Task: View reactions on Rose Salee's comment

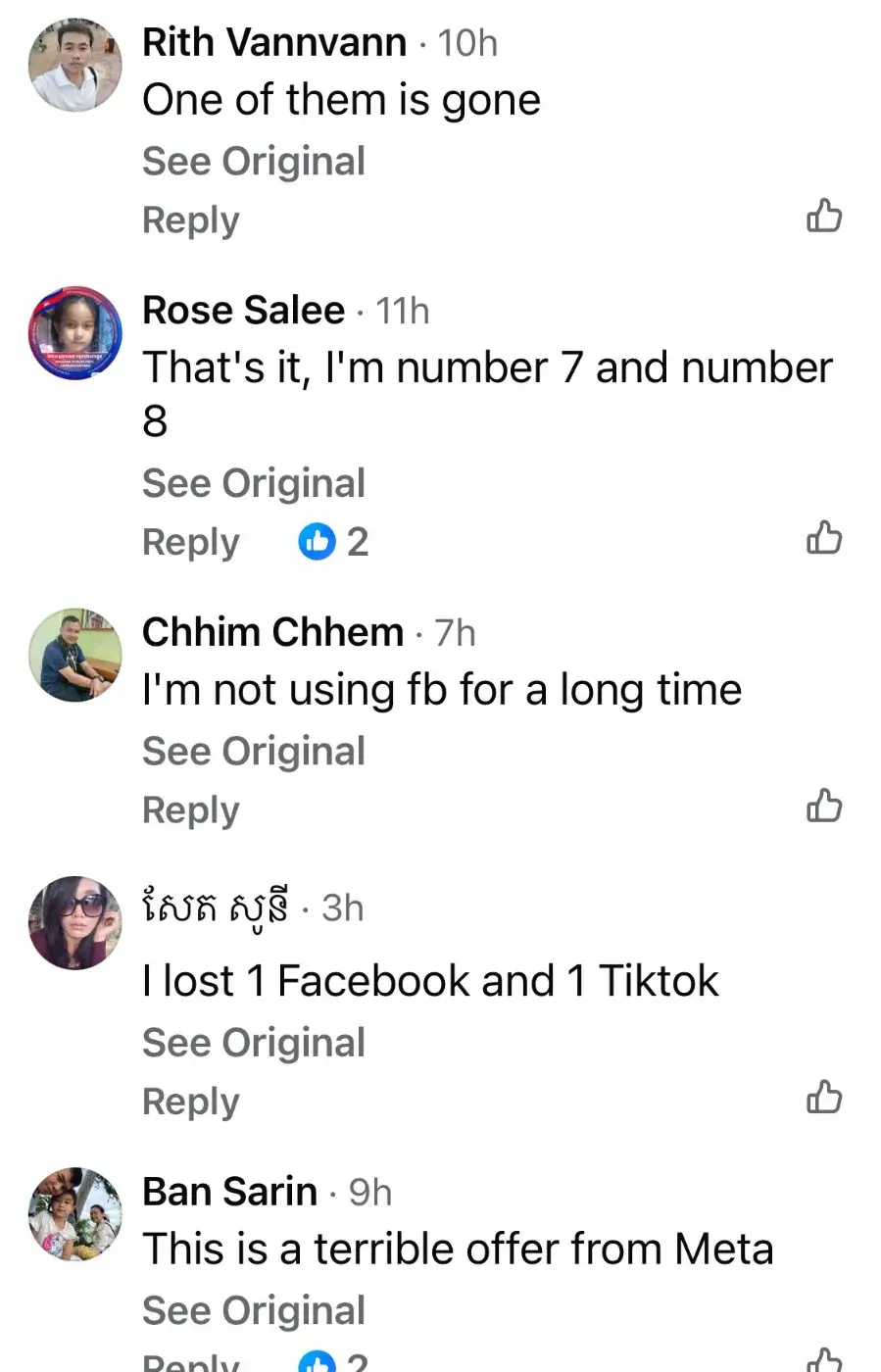Action: pos(334,542)
